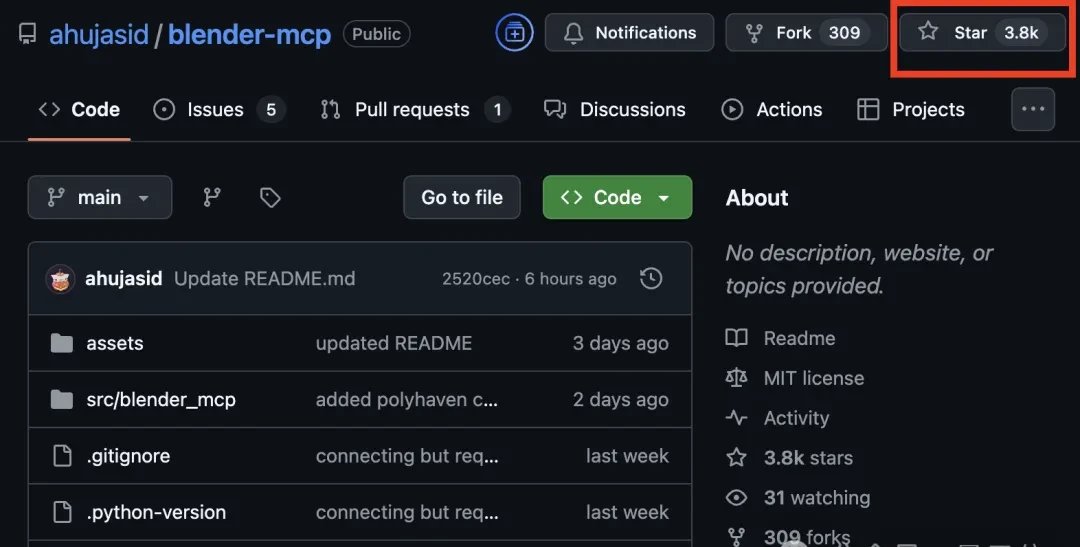The height and width of the screenshot is (547, 1080).
Task: Click the Pull requests count badge 1
Action: pyautogui.click(x=497, y=110)
